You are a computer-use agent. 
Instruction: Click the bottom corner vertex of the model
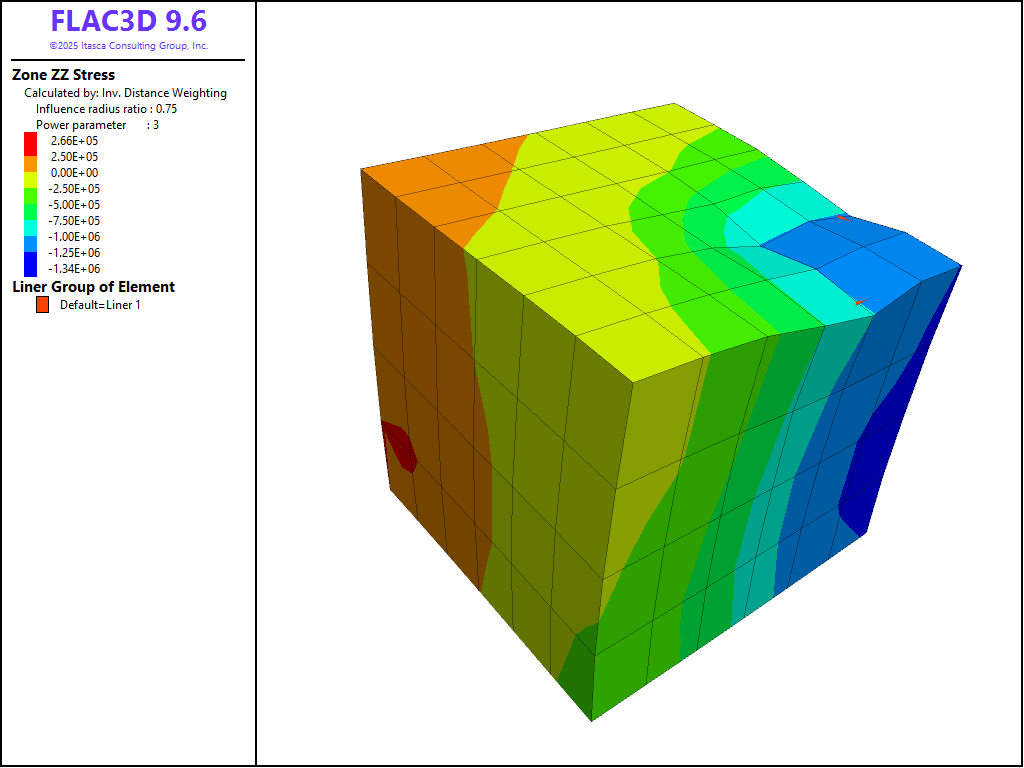pos(591,720)
